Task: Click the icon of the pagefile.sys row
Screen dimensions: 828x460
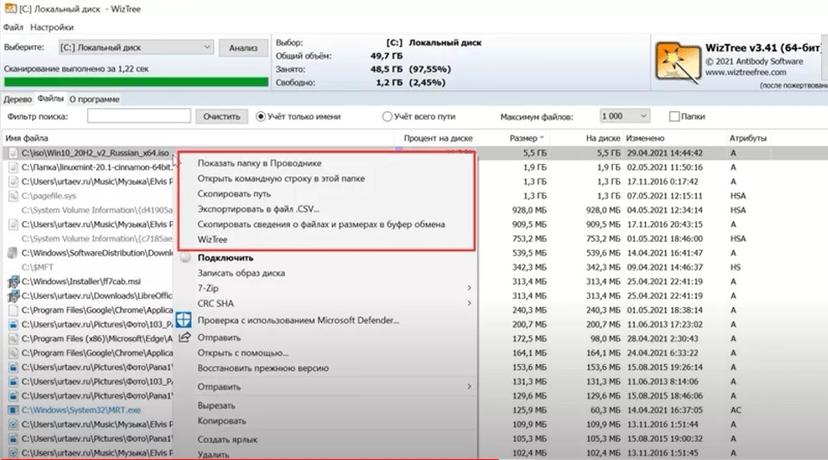Action: (x=13, y=196)
